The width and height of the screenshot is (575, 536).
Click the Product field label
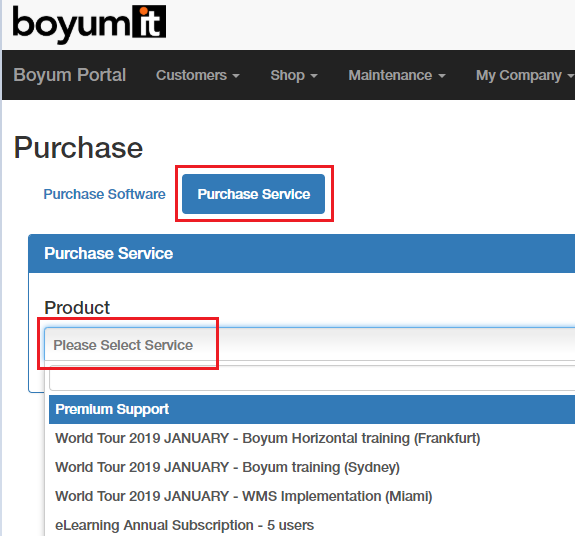77,307
